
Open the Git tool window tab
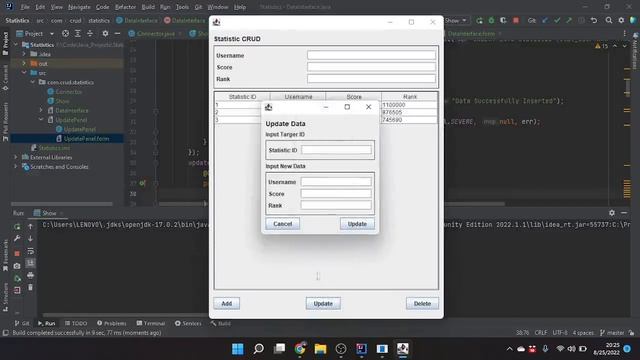coord(22,323)
